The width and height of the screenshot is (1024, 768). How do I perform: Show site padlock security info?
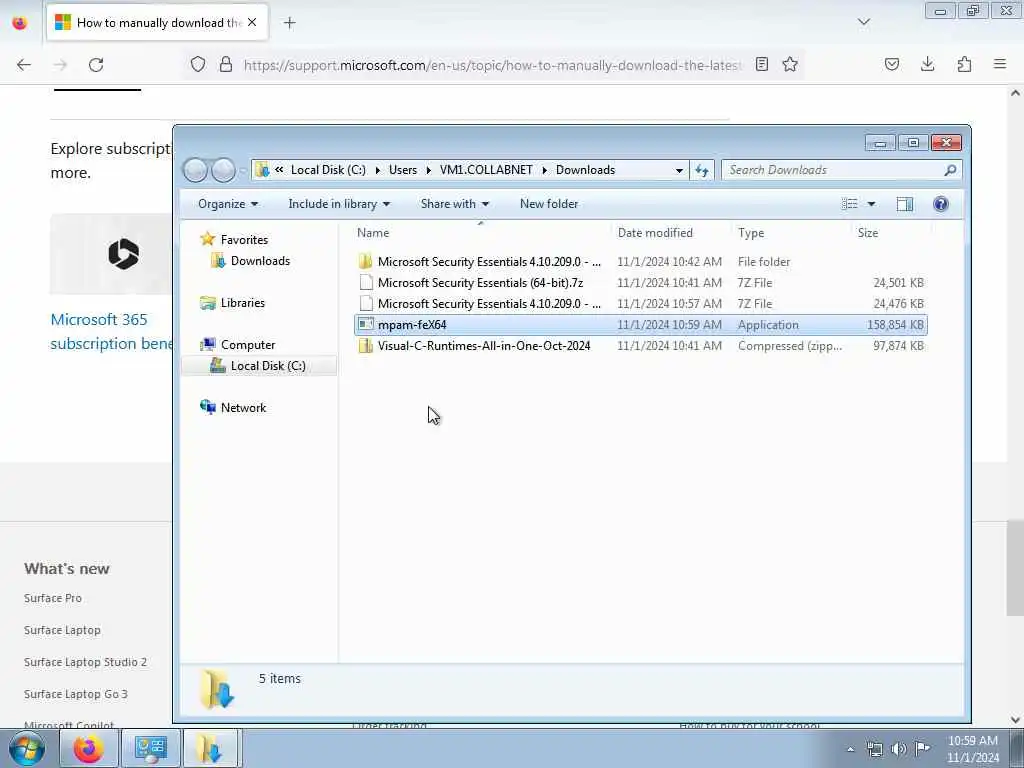pyautogui.click(x=226, y=64)
